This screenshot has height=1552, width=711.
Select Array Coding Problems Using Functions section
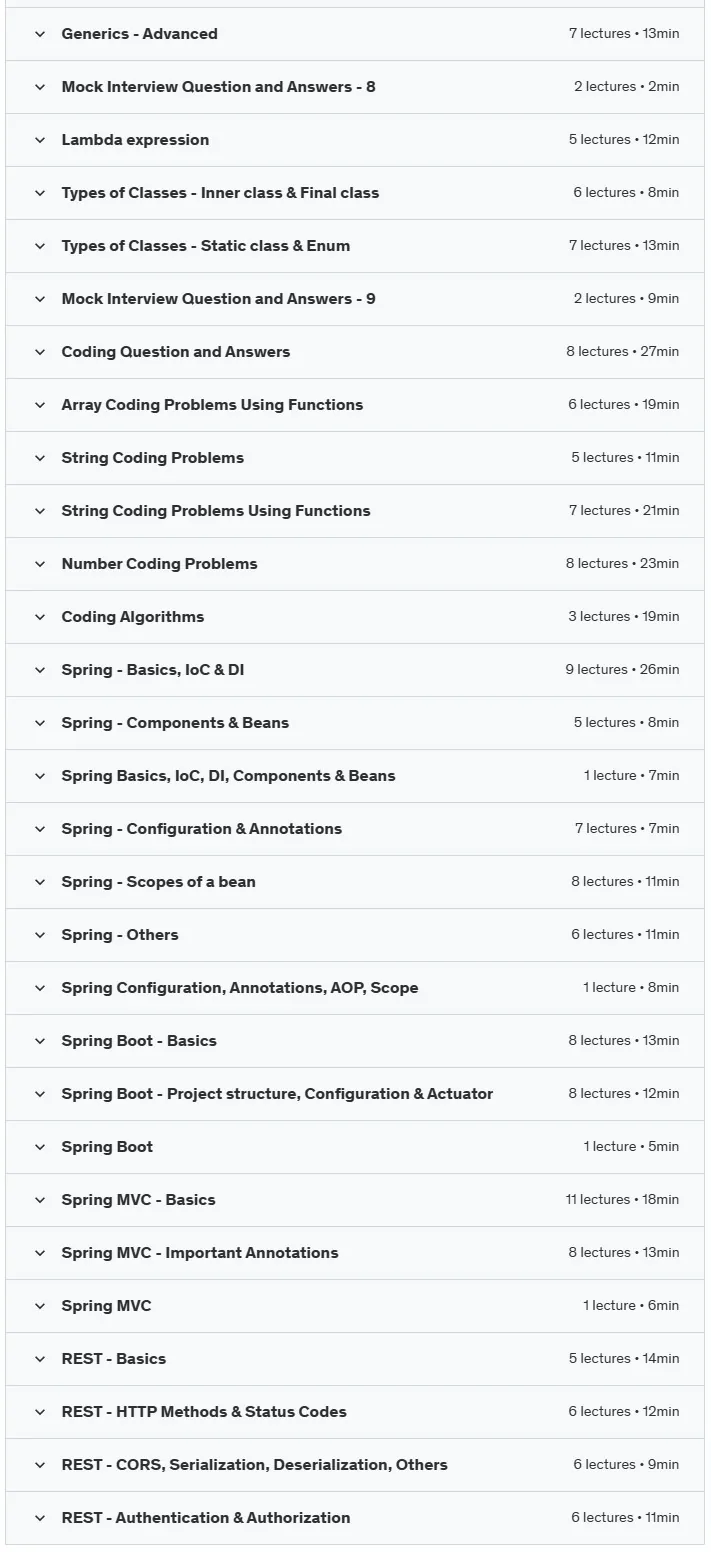tap(355, 405)
